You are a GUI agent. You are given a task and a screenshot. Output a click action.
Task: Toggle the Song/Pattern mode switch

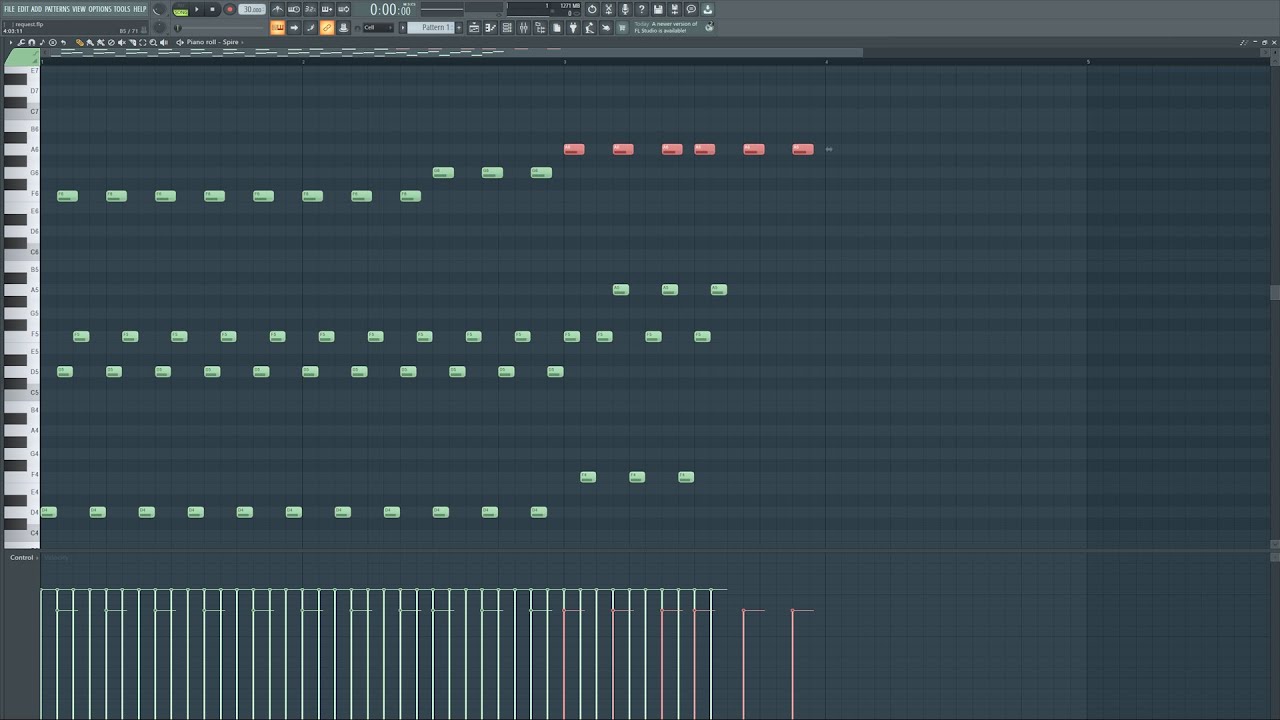pyautogui.click(x=180, y=10)
